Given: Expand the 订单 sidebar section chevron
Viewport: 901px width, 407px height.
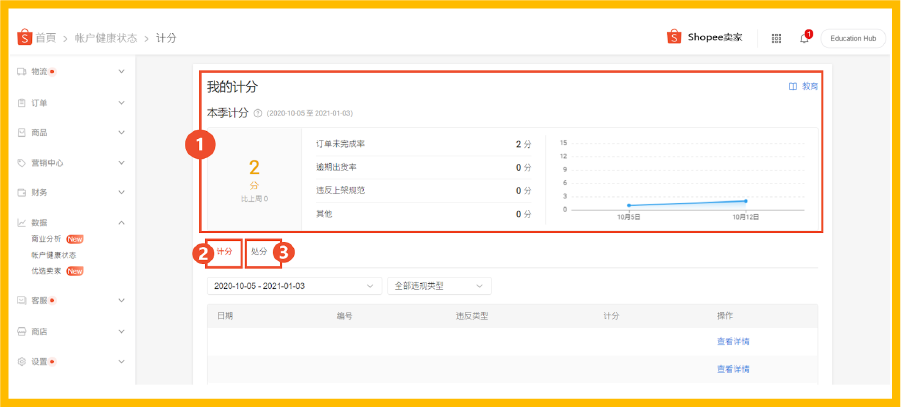Looking at the screenshot, I should click(121, 103).
